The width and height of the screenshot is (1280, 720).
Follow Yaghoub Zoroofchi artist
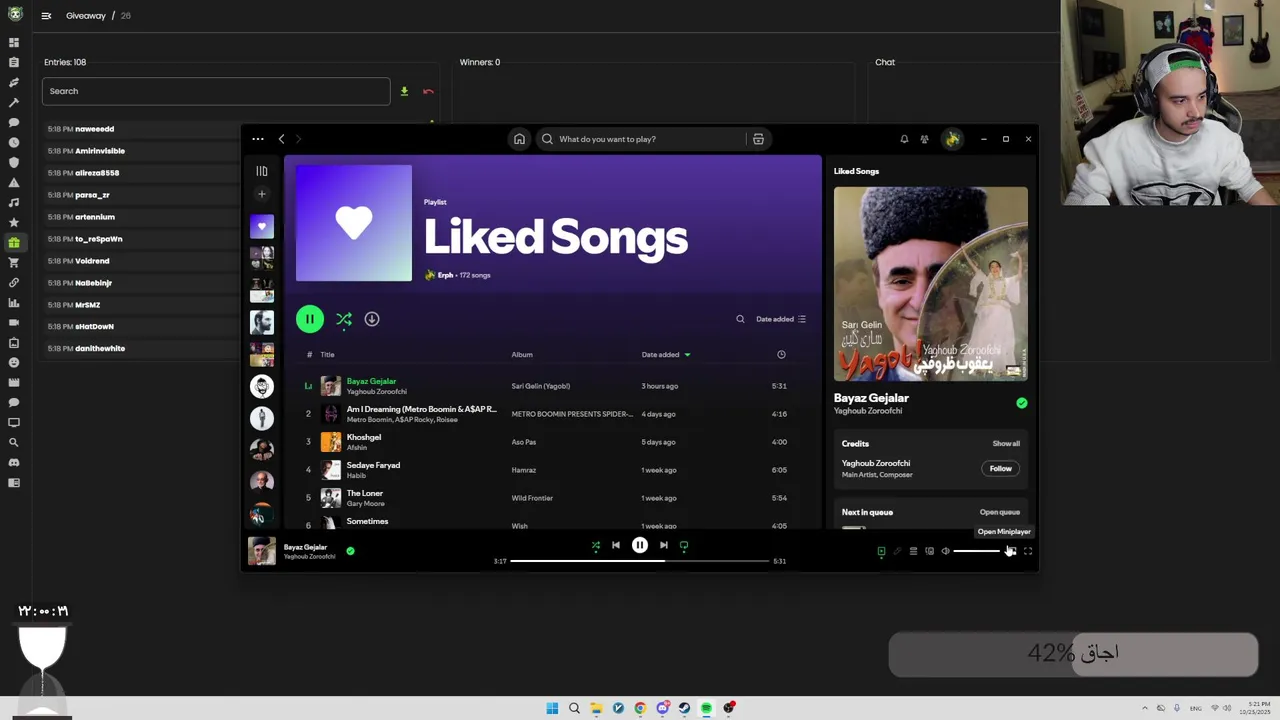(1000, 468)
